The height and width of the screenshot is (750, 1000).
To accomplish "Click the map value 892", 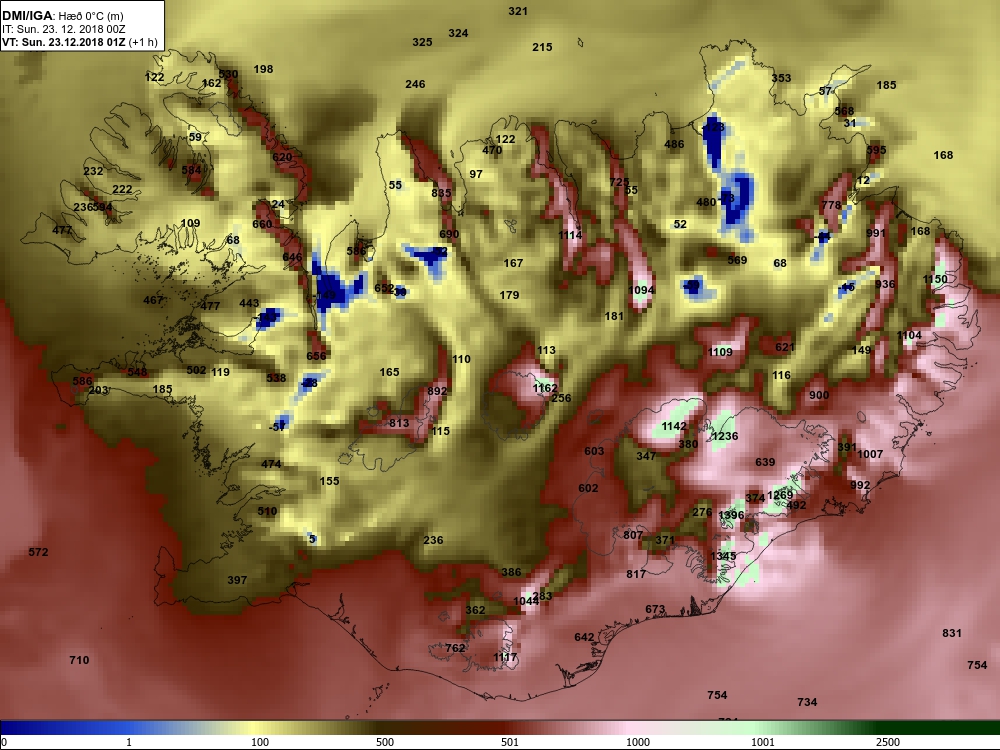I will coord(437,391).
